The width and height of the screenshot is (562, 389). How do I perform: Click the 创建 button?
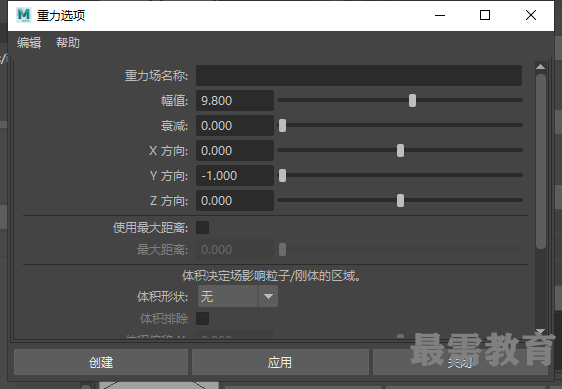pos(101,362)
